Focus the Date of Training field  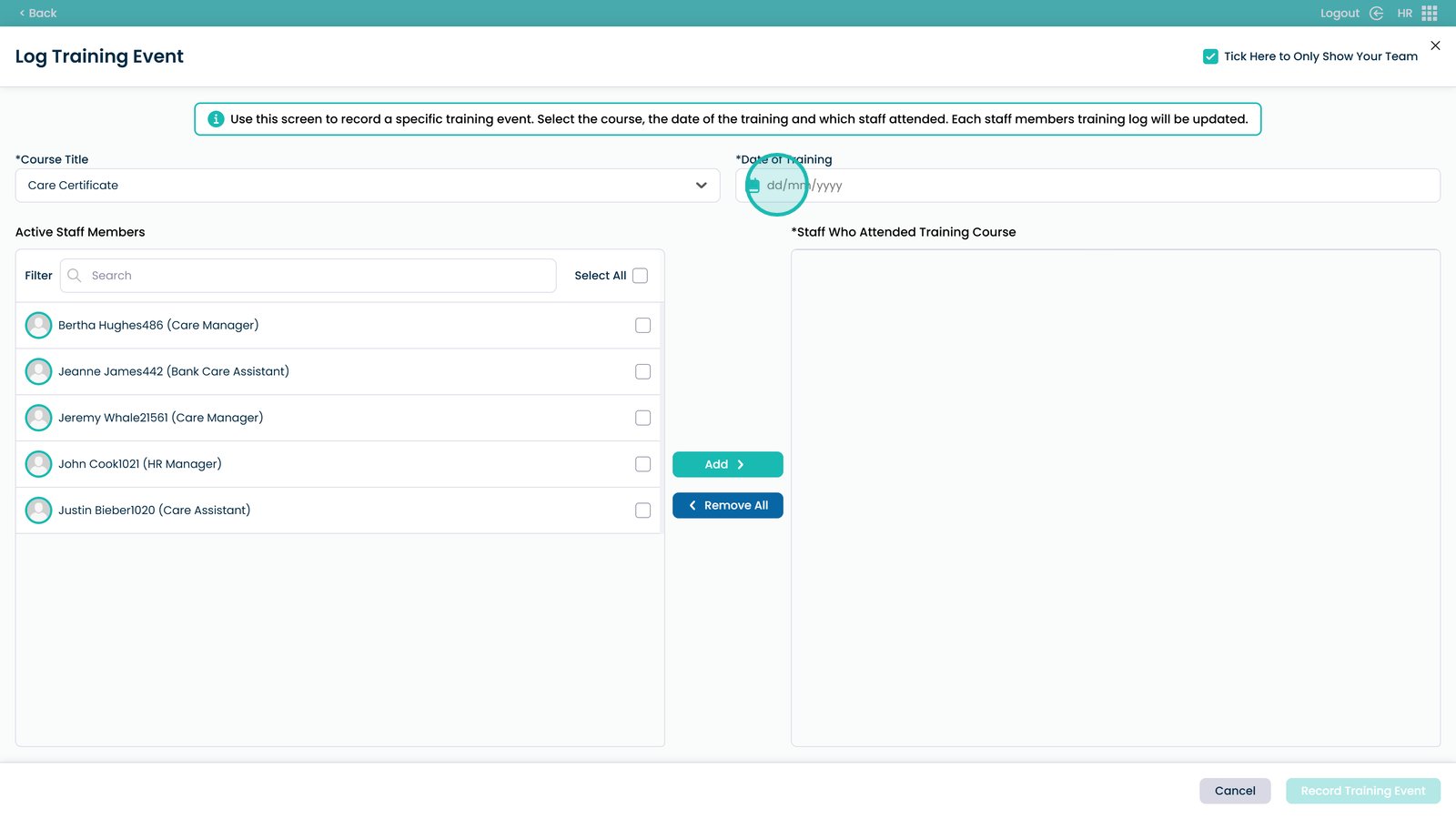click(x=1087, y=186)
